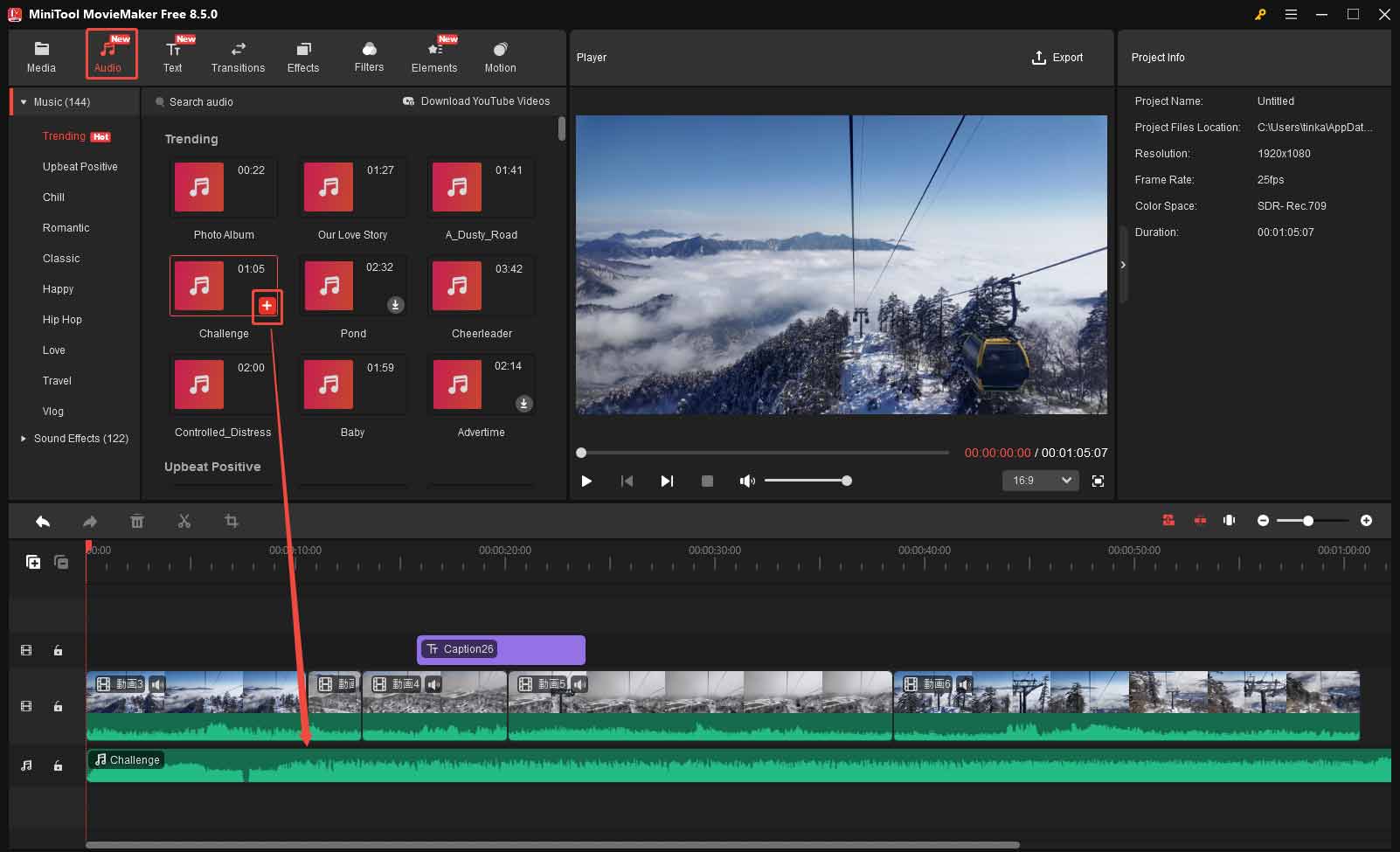Image resolution: width=1400 pixels, height=852 pixels.
Task: Open the Media panel
Action: tap(41, 54)
